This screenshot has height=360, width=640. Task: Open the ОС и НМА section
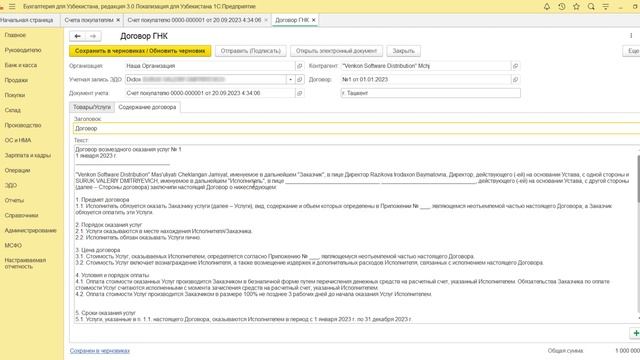point(18,140)
